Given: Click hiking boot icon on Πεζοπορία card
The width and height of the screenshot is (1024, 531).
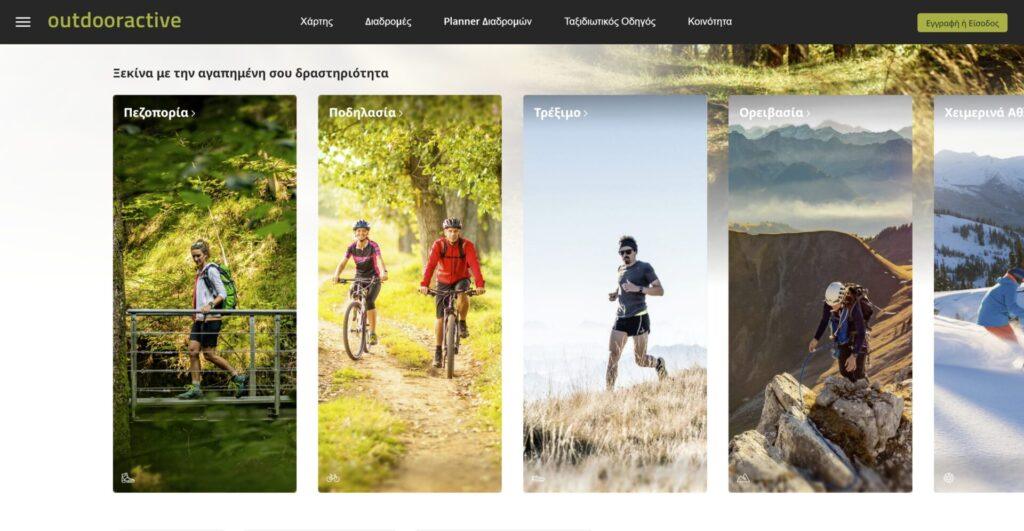Looking at the screenshot, I should coord(127,478).
